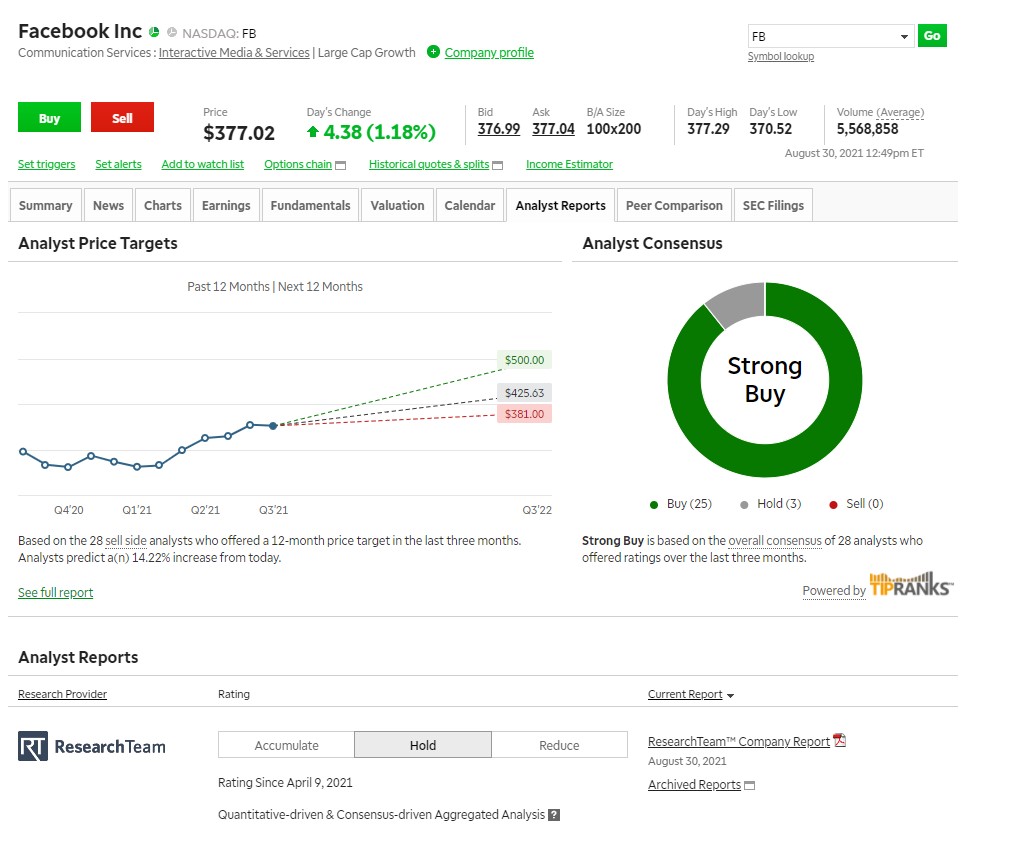1009x848 pixels.
Task: Click the red $381.00 low target label
Action: coord(524,414)
